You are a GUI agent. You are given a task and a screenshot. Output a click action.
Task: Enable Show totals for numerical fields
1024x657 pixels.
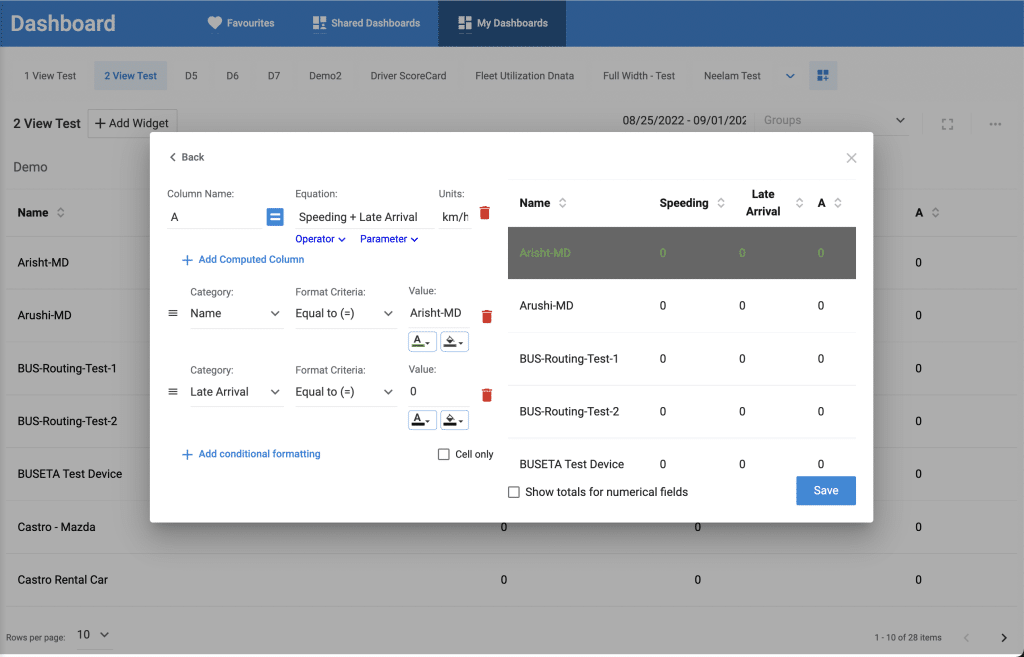pyautogui.click(x=514, y=492)
